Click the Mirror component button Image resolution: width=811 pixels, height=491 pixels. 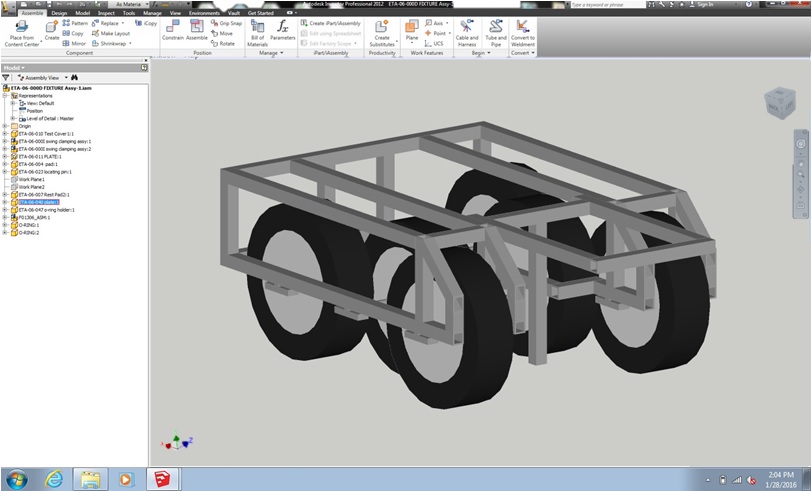pyautogui.click(x=73, y=44)
